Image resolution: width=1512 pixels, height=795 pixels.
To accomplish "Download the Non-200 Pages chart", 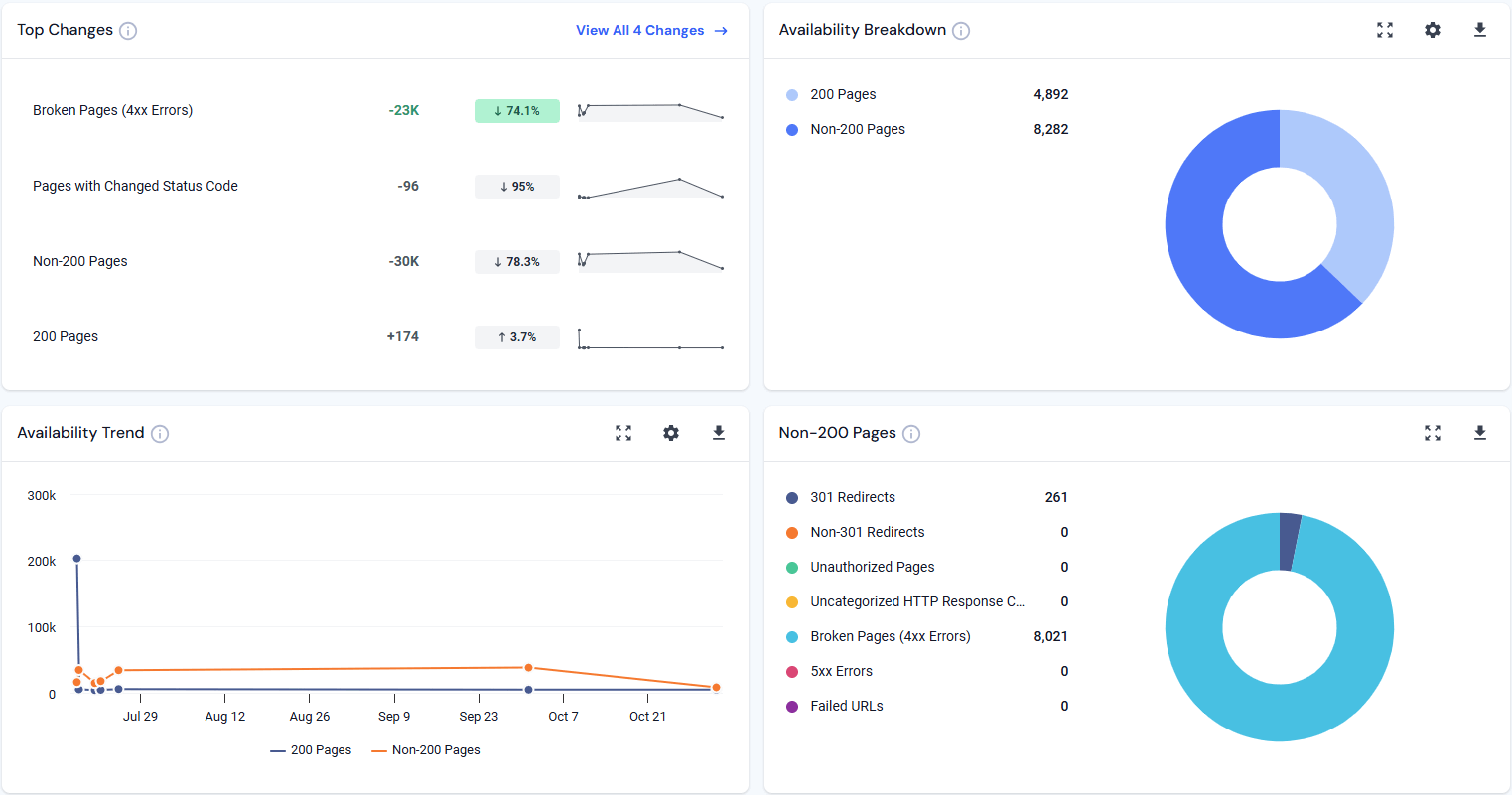I will [1480, 433].
